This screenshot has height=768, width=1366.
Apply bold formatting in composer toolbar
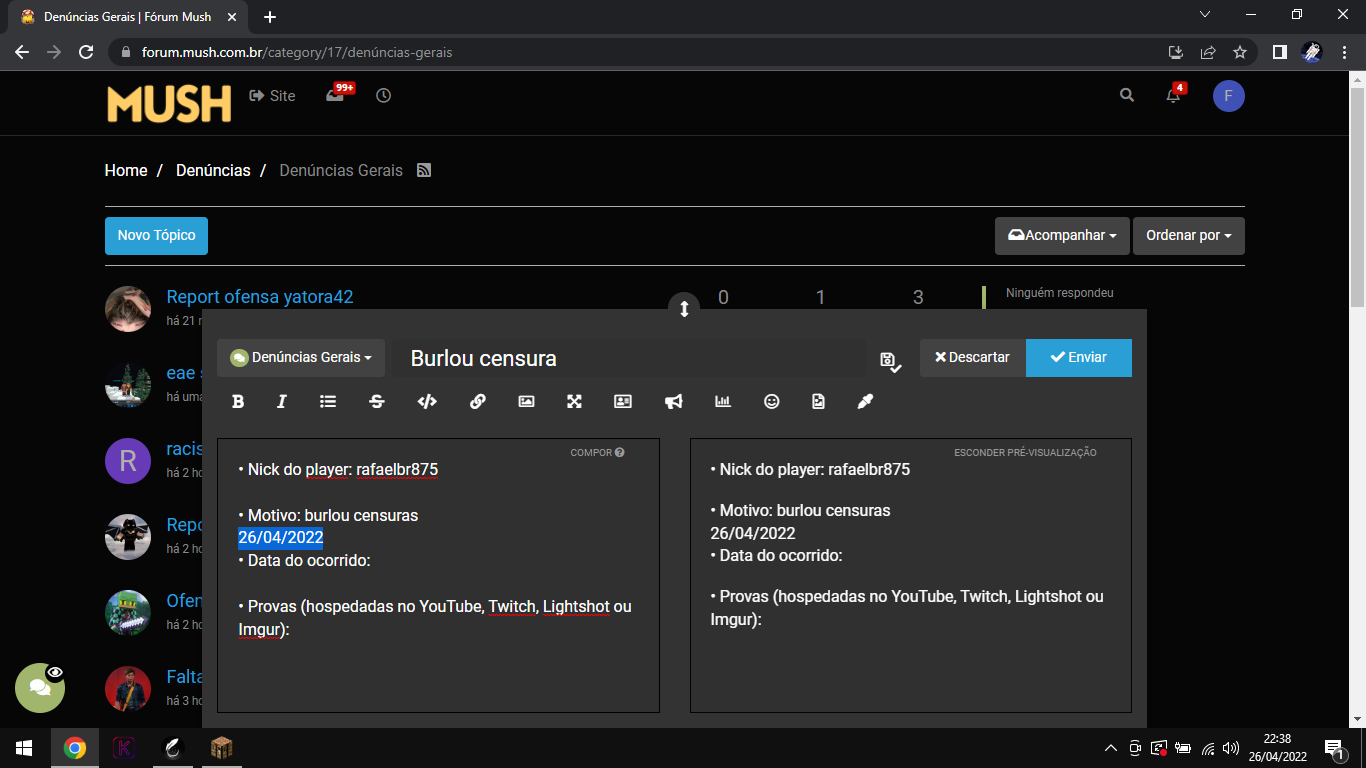[238, 401]
